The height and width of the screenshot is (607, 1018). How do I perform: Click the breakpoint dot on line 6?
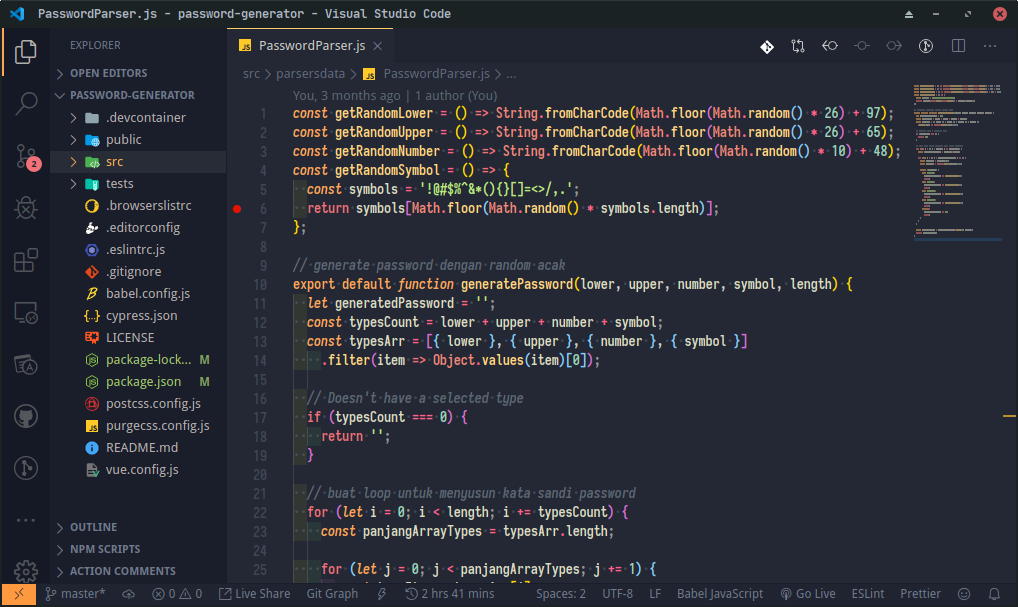point(237,209)
